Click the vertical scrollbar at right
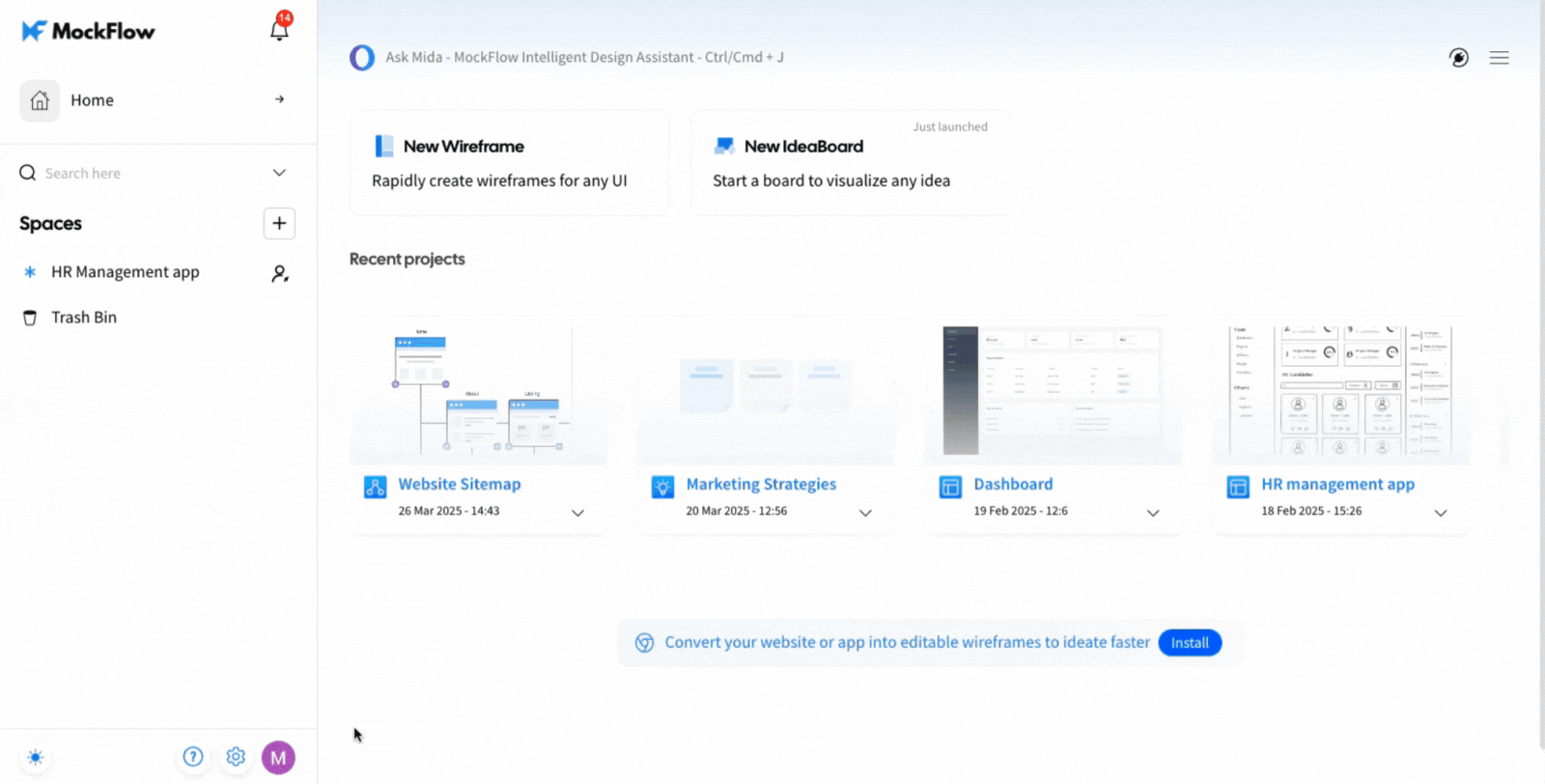The width and height of the screenshot is (1545, 784). pos(1541,377)
